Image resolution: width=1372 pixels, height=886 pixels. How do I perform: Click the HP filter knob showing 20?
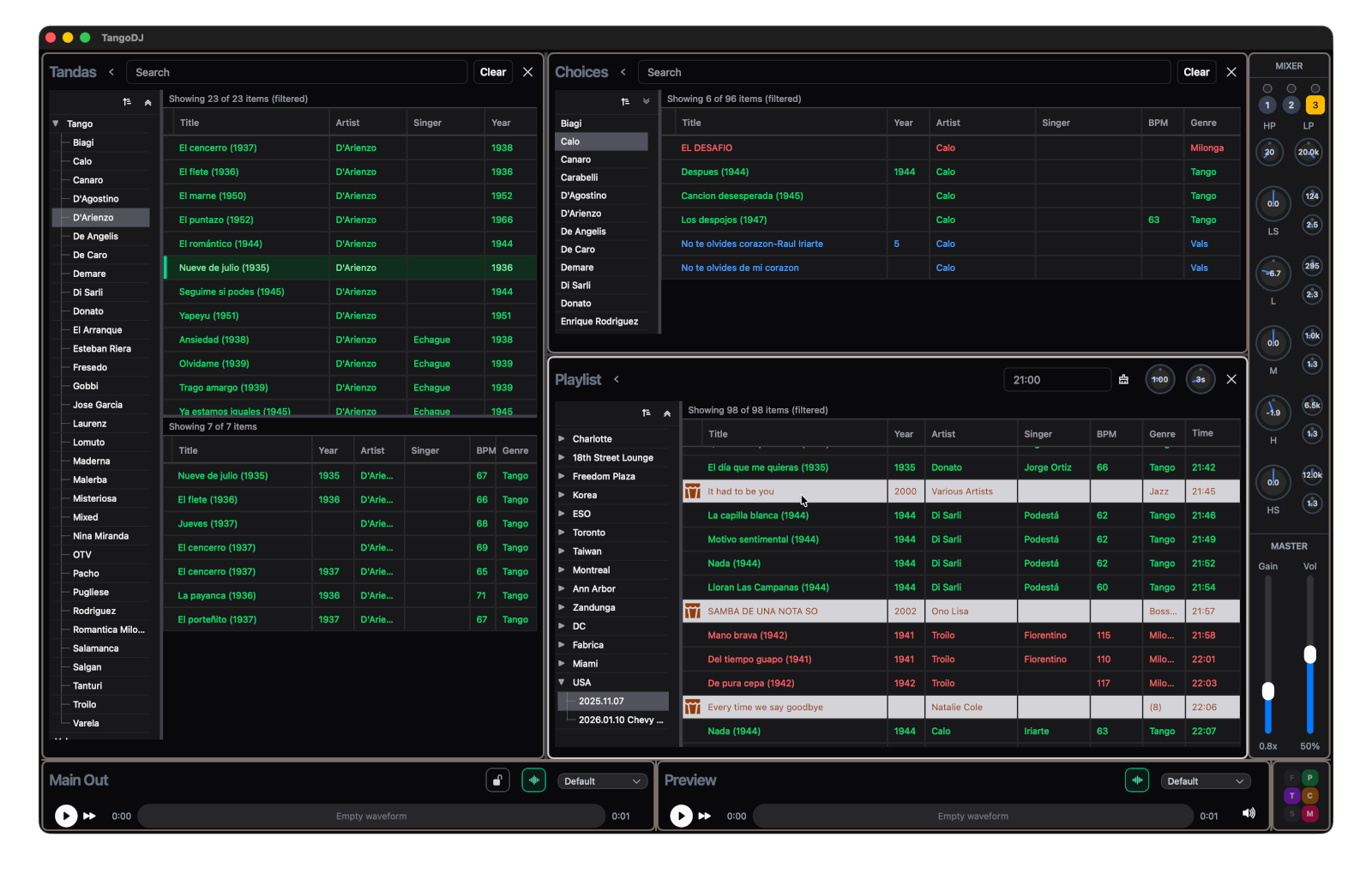click(x=1269, y=153)
